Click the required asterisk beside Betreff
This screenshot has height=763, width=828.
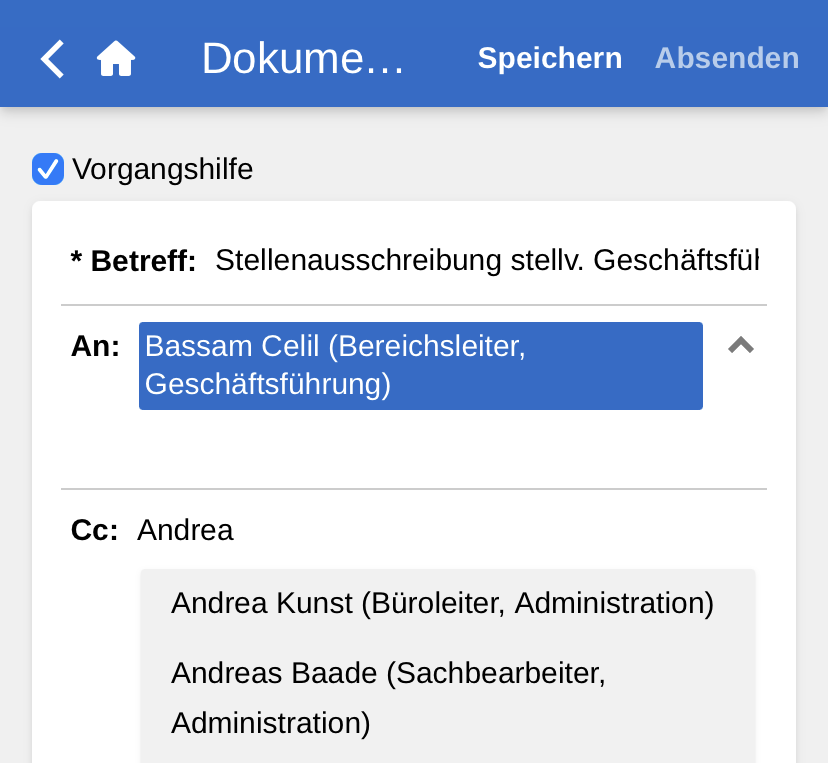pos(76,260)
